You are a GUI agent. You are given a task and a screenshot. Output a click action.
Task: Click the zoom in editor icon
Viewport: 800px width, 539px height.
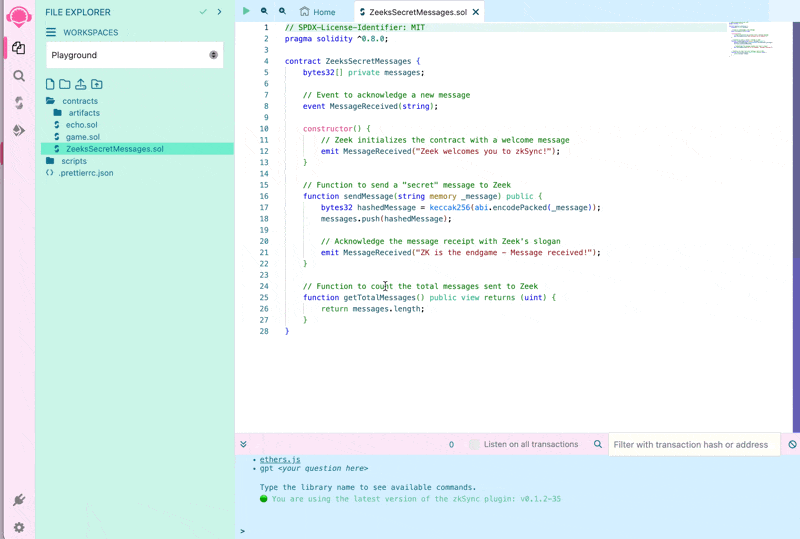pos(282,11)
